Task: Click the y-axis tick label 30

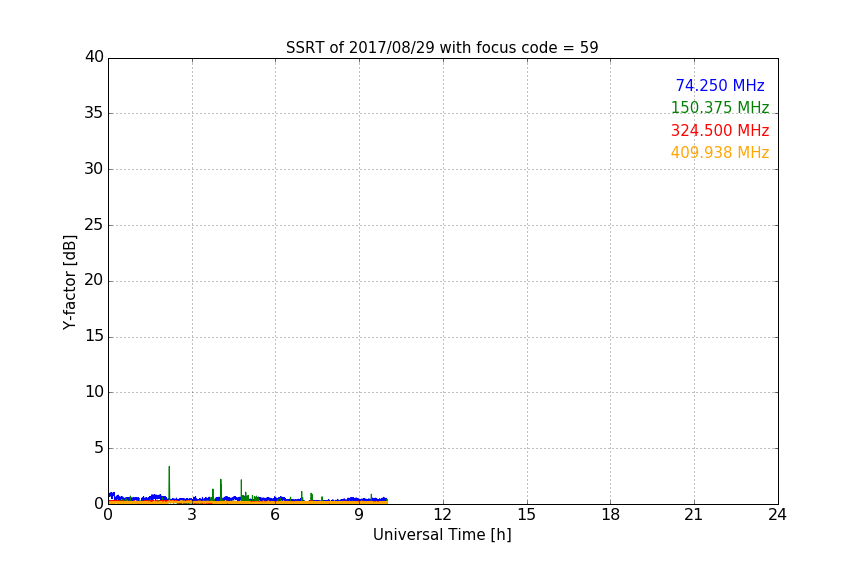Action: pos(94,169)
